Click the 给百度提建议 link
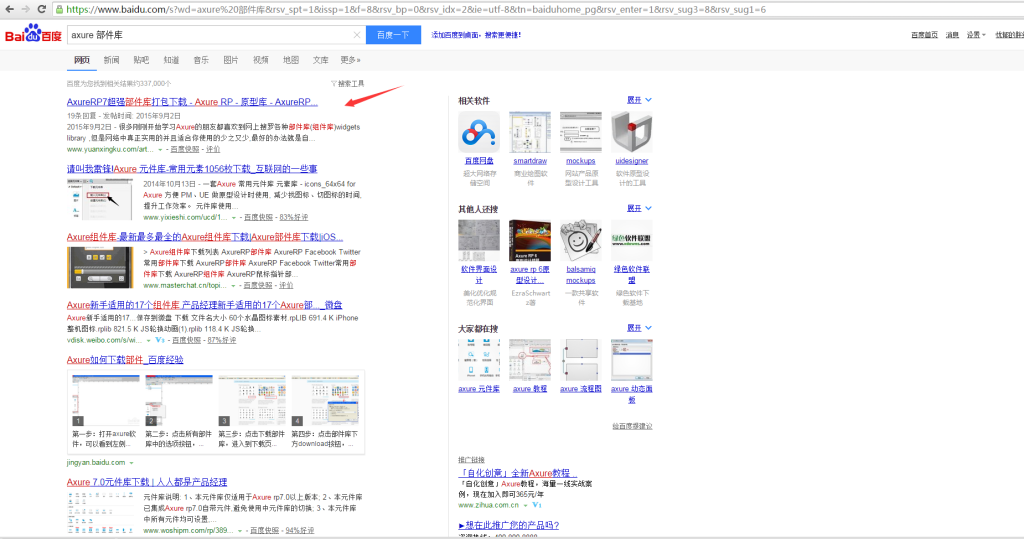The image size is (1024, 539). [632, 427]
